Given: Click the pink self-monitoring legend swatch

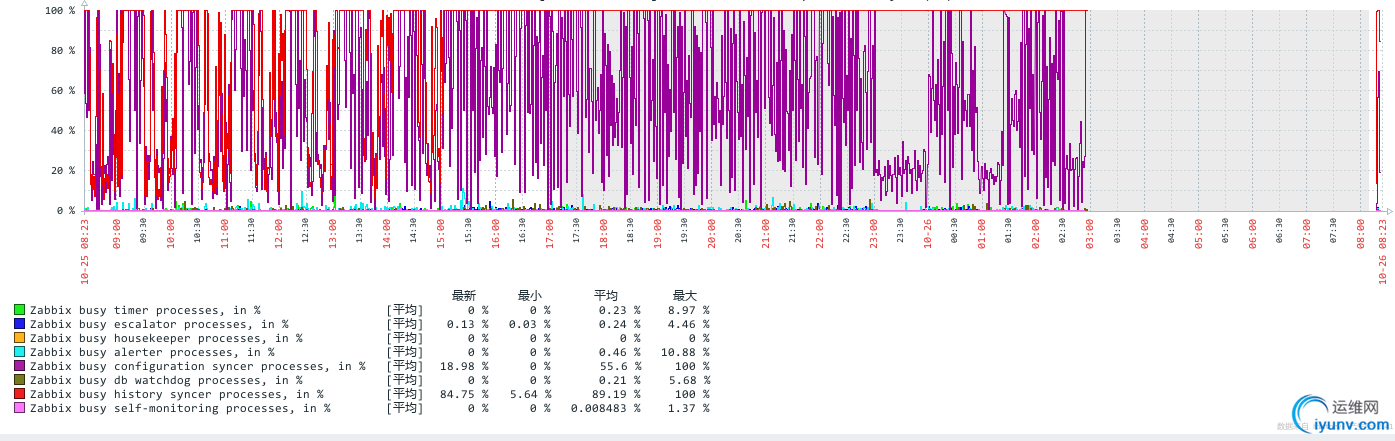Looking at the screenshot, I should pos(20,408).
